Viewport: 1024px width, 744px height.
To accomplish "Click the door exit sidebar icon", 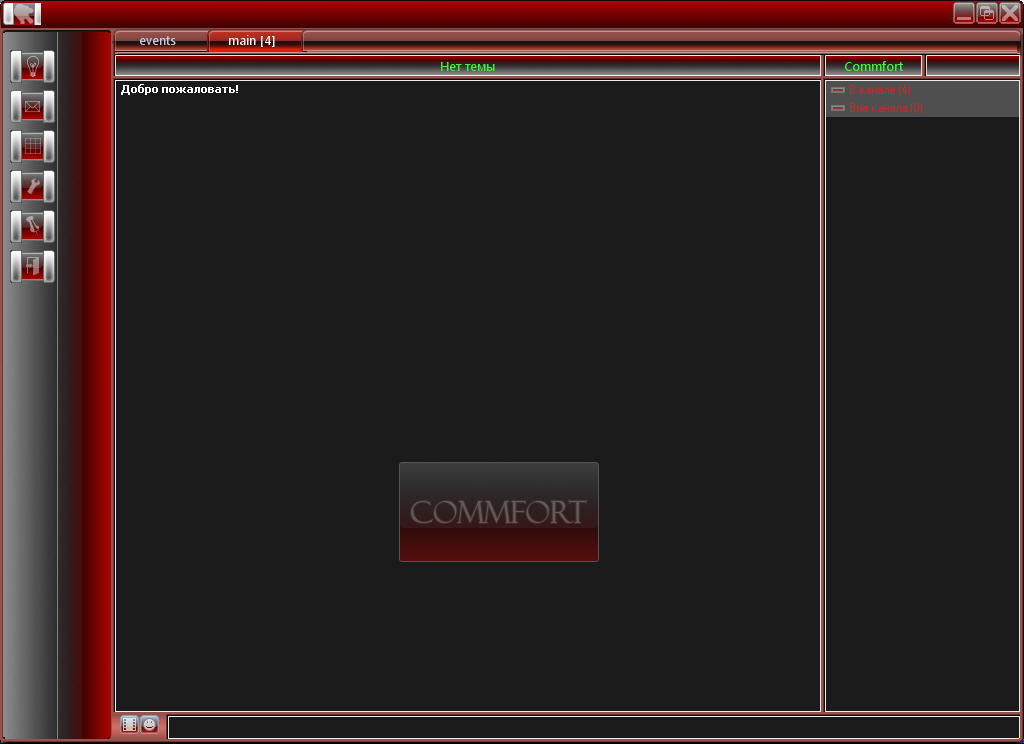I will 33,267.
